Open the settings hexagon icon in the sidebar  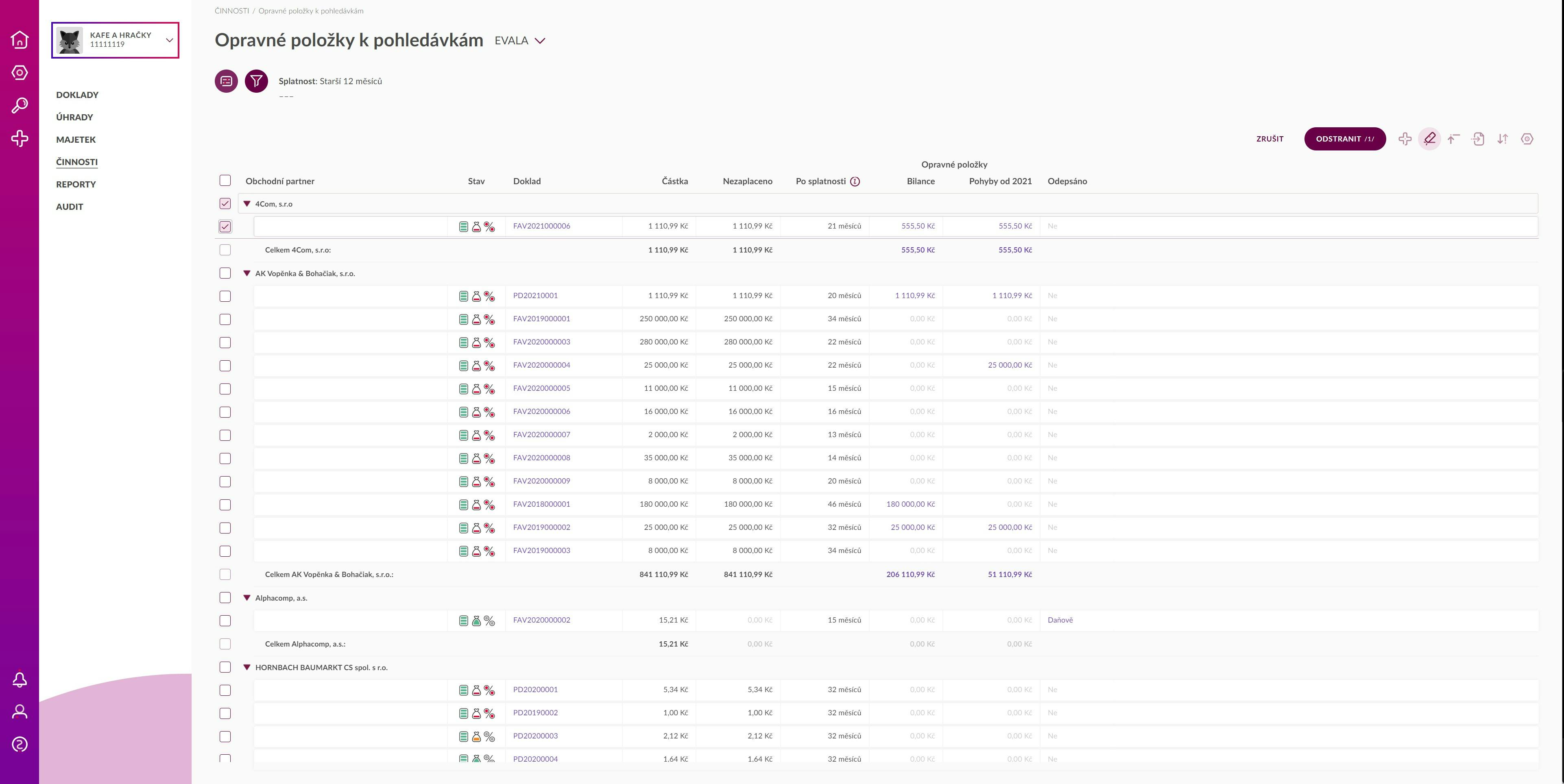coord(20,73)
